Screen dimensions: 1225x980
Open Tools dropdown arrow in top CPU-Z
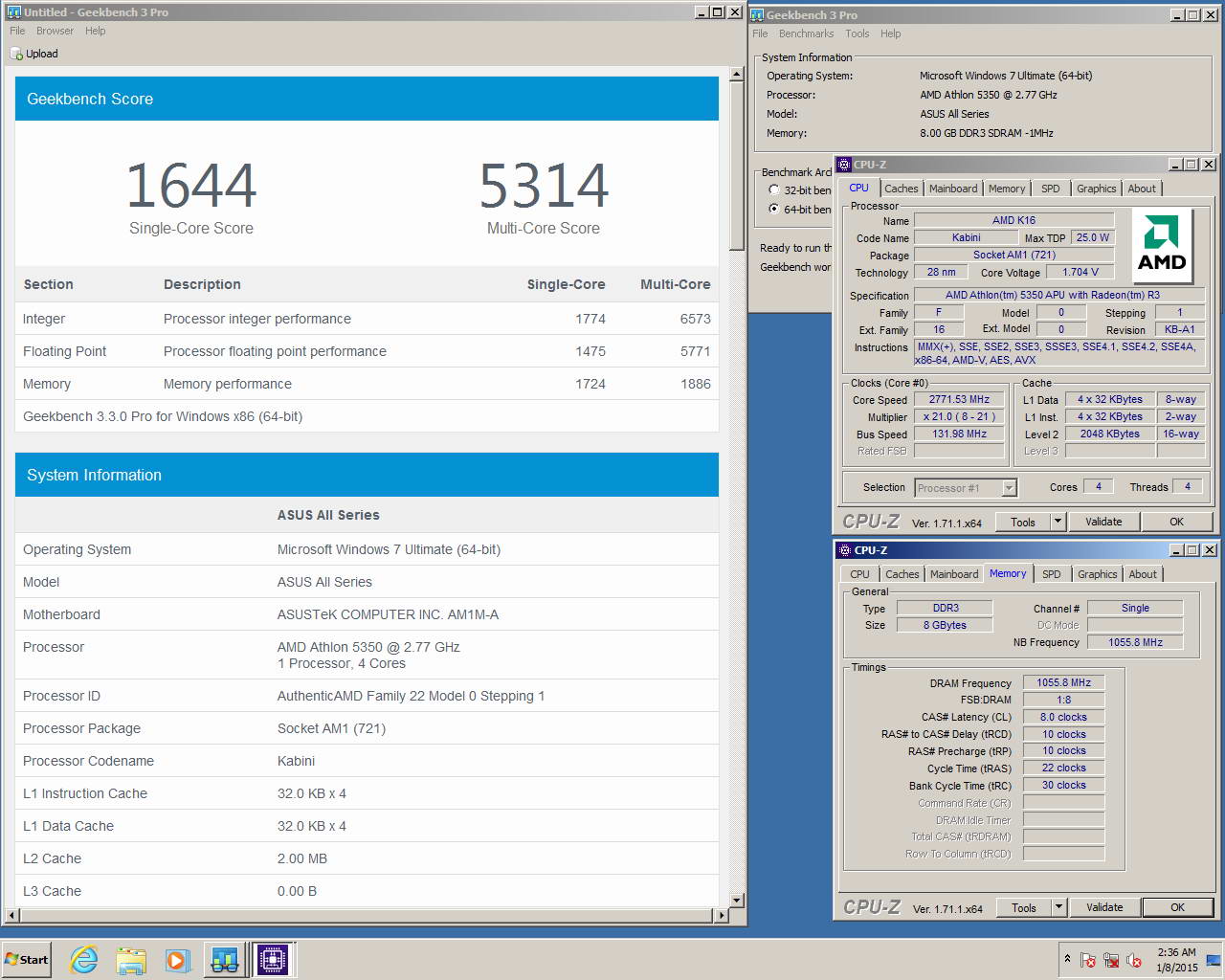pyautogui.click(x=1058, y=522)
